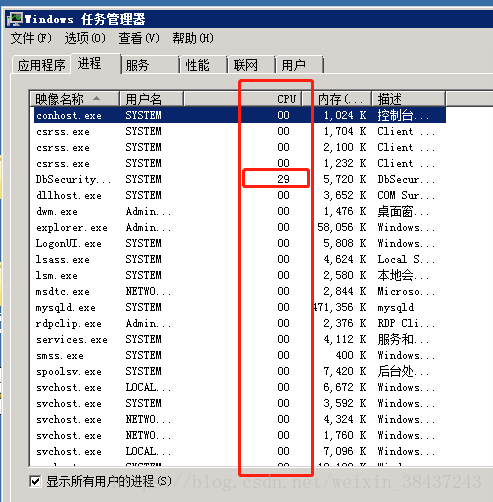The image size is (493, 502).
Task: Switch to the 应用程序 tab
Action: [42, 65]
